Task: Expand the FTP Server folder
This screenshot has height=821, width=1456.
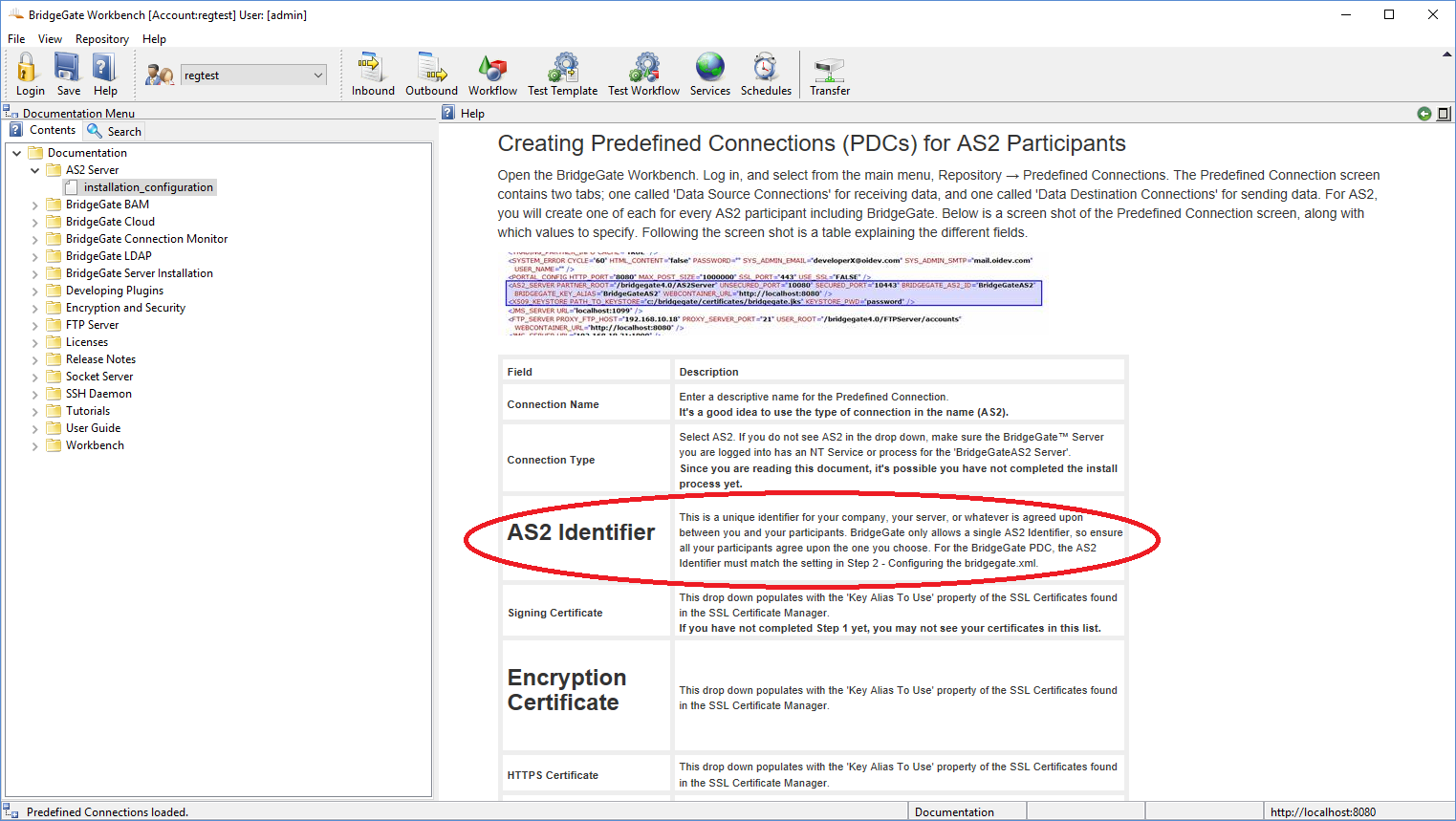Action: coord(35,325)
